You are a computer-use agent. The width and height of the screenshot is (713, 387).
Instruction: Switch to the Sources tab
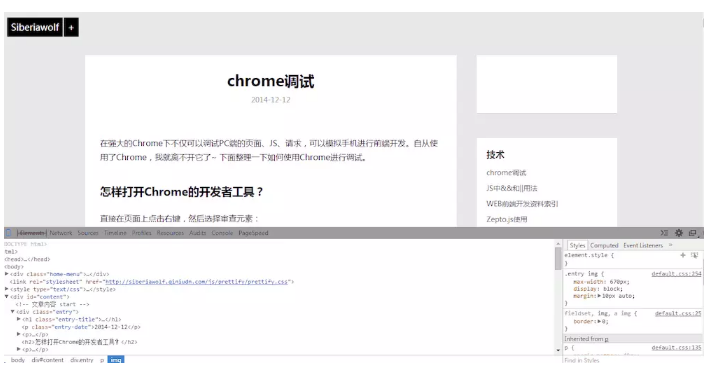(88, 233)
